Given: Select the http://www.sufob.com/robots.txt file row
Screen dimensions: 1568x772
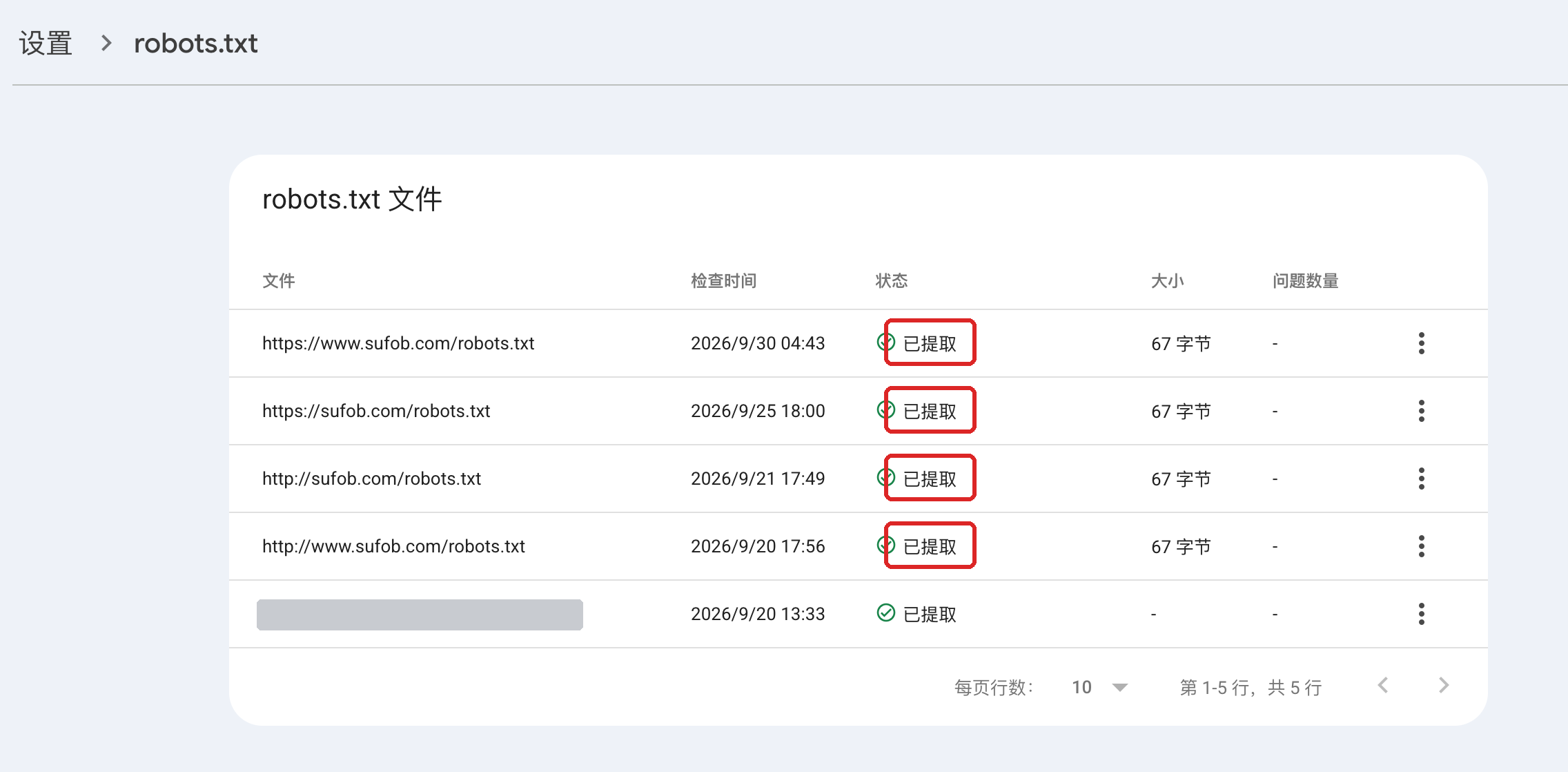Looking at the screenshot, I should (x=858, y=546).
